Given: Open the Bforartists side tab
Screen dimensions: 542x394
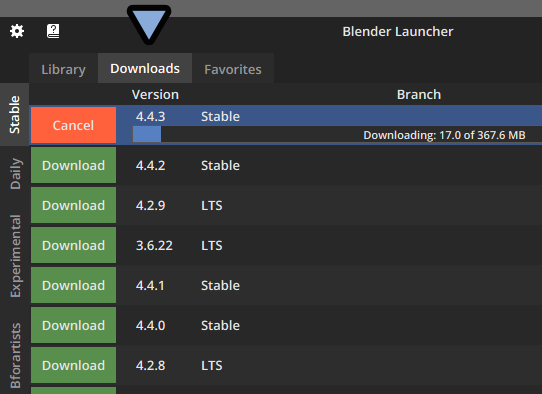Looking at the screenshot, I should (x=15, y=355).
